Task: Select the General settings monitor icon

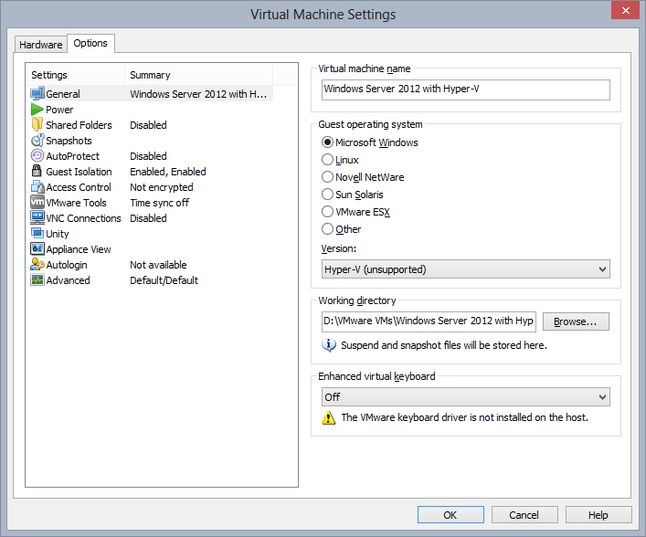Action: [37, 94]
